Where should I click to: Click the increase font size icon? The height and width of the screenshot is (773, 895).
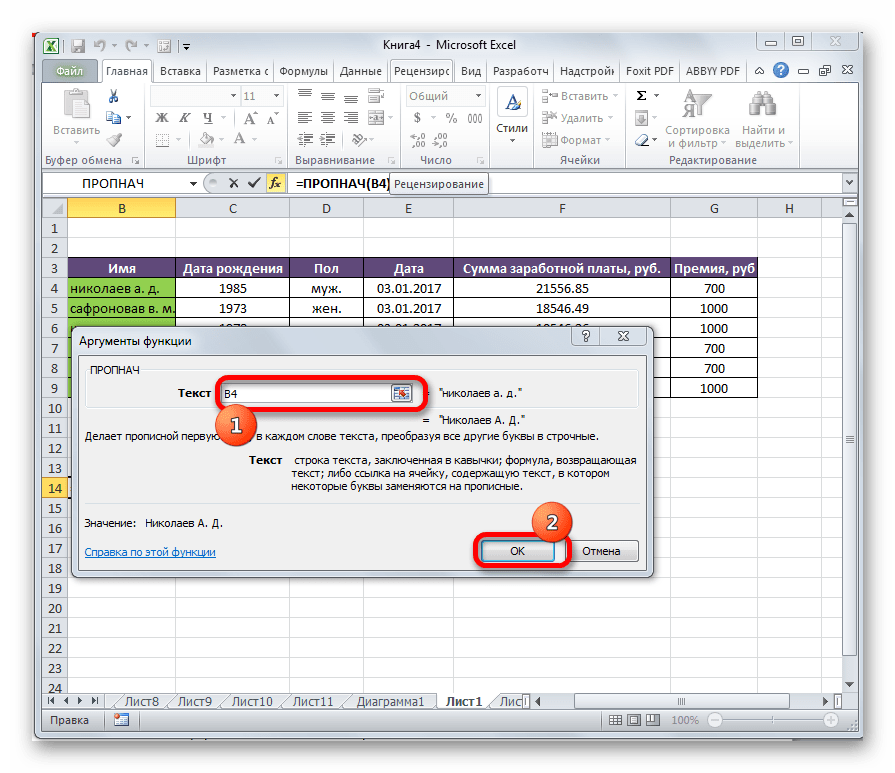point(251,118)
